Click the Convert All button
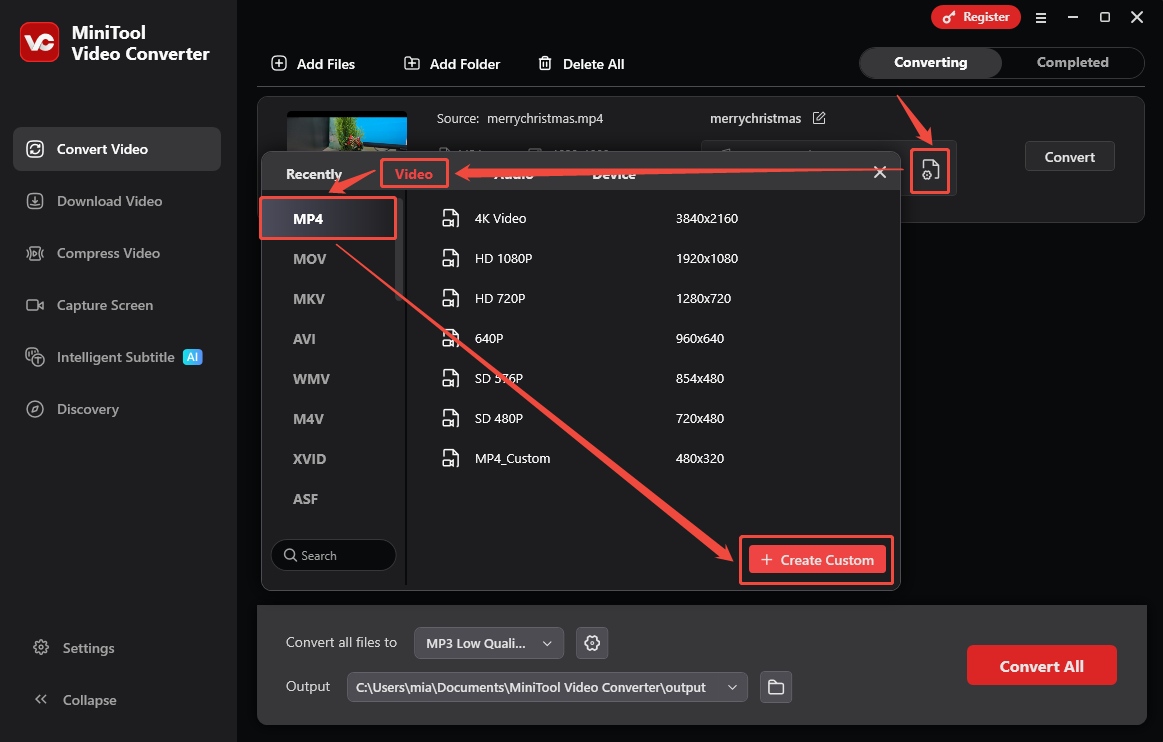1163x742 pixels. coord(1041,665)
